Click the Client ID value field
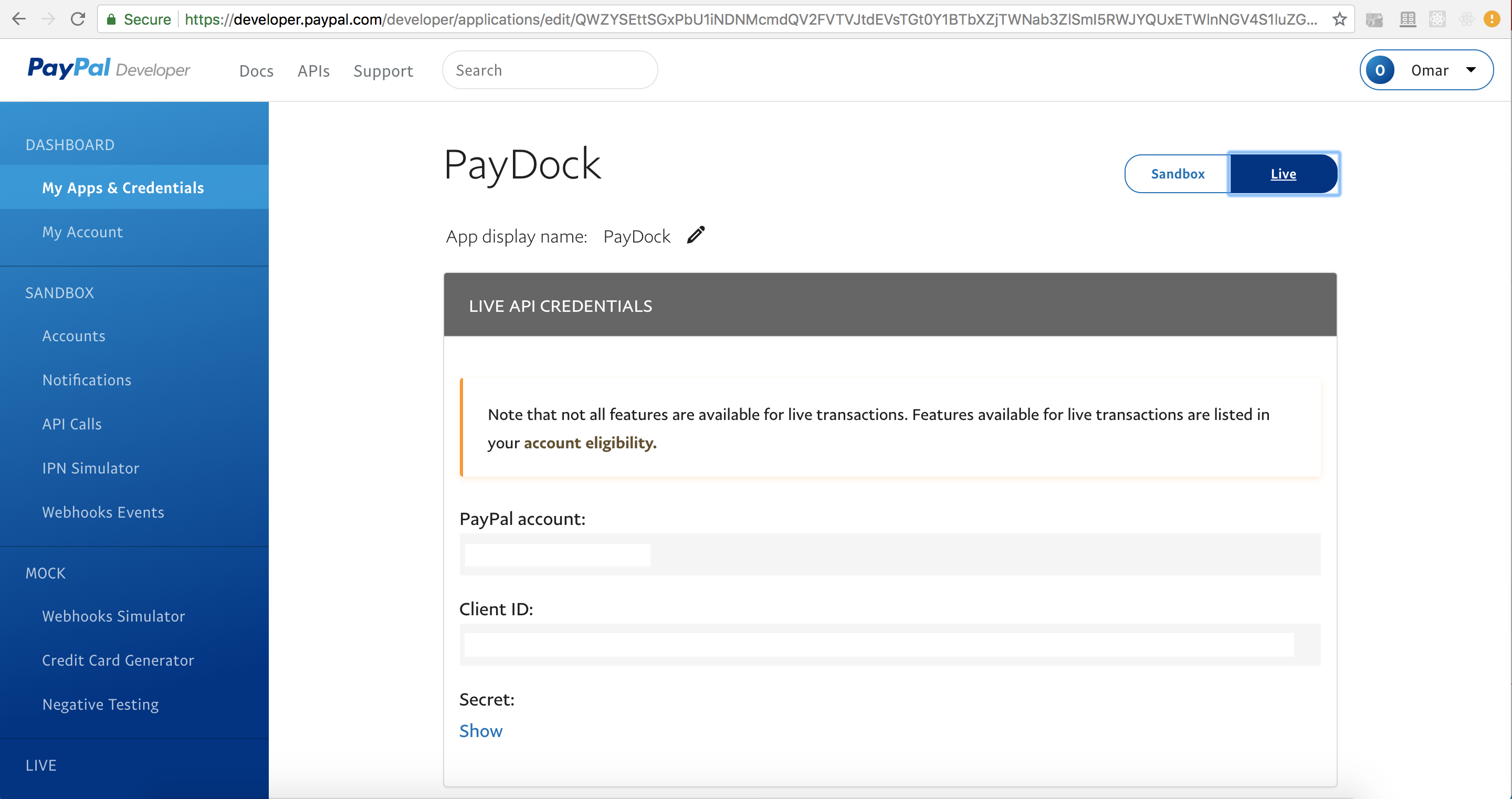 [890, 645]
